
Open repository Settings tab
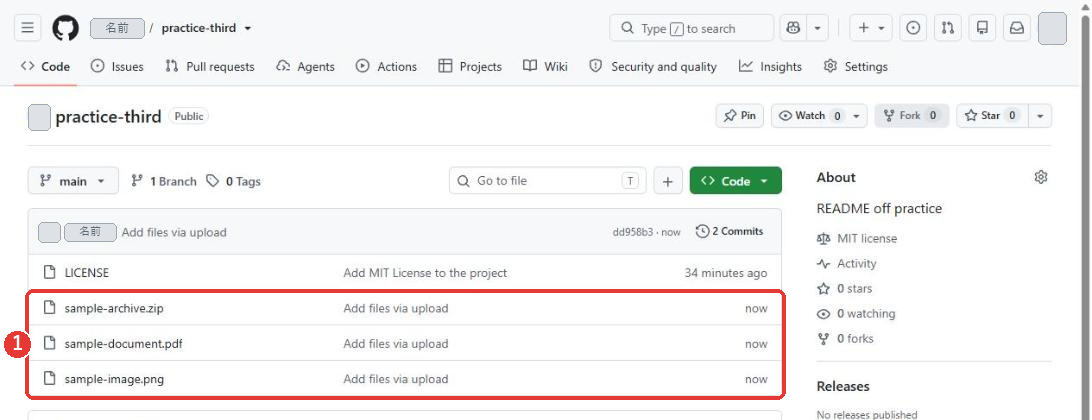coord(855,66)
